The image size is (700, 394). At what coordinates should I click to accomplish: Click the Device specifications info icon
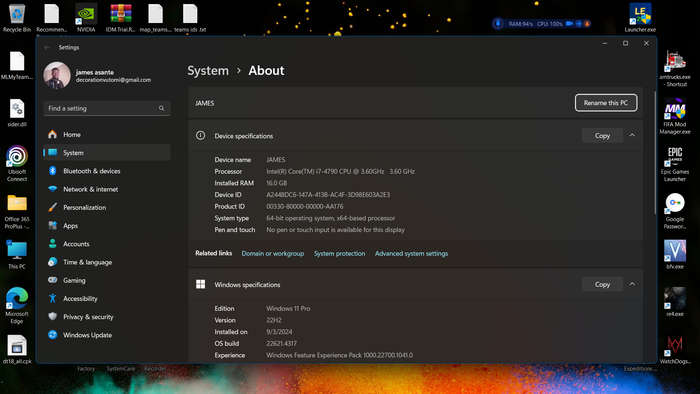pos(200,135)
